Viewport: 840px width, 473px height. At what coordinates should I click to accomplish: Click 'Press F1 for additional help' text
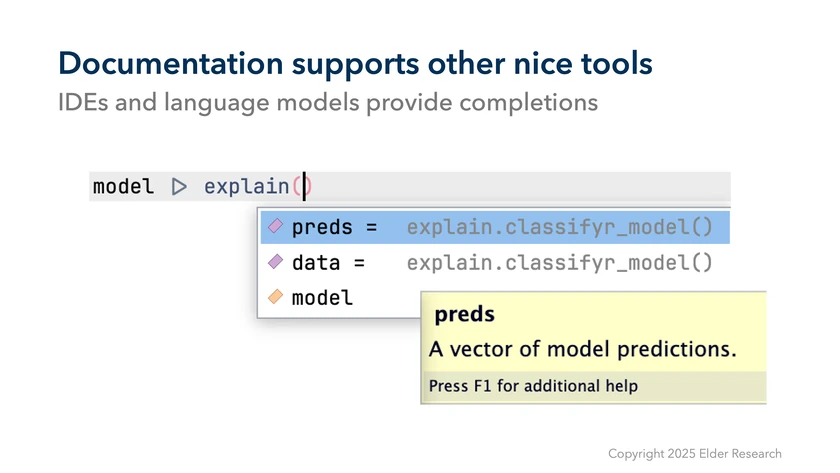(533, 385)
